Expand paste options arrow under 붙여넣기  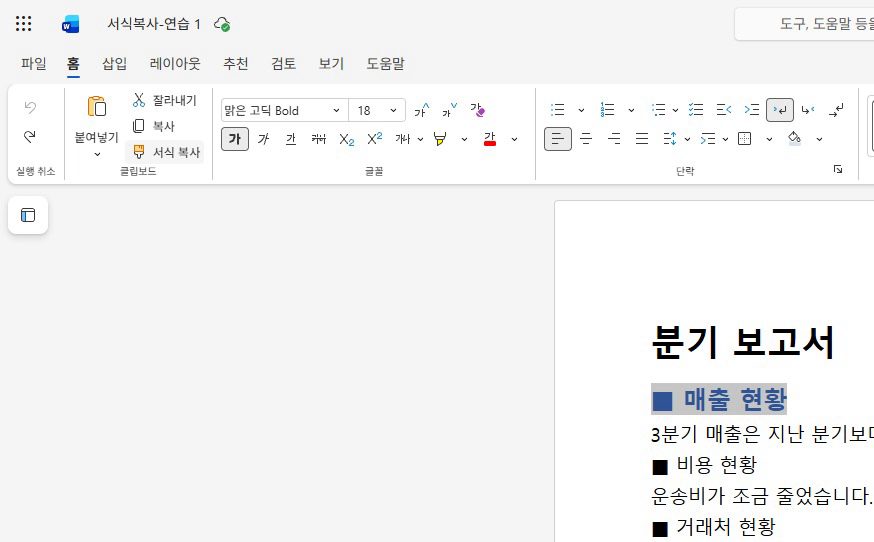click(97, 154)
